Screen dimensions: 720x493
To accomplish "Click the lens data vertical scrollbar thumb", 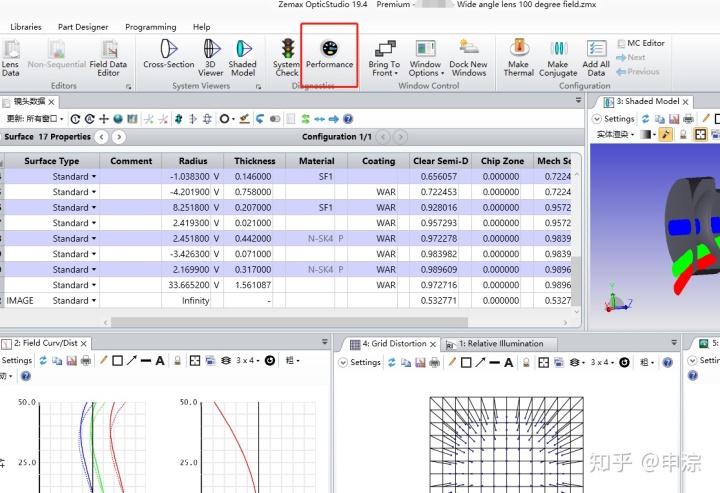I will pyautogui.click(x=577, y=282).
